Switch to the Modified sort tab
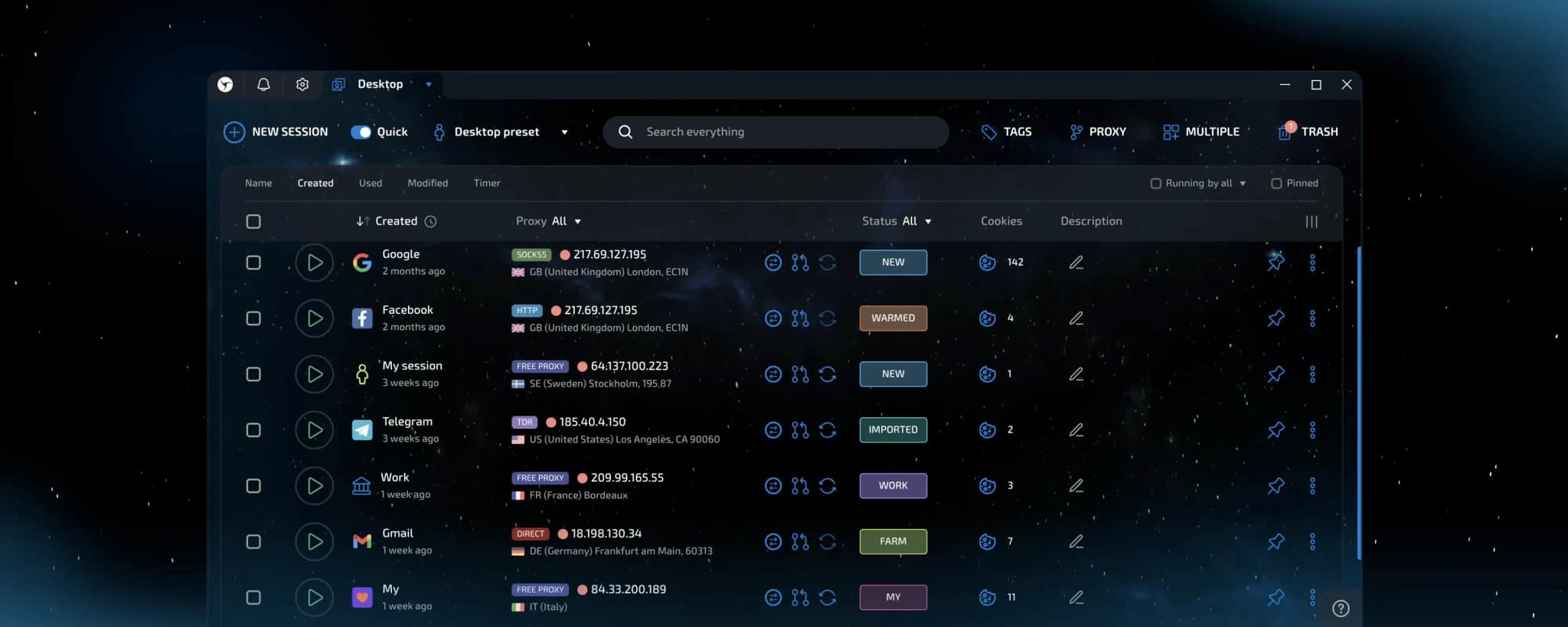Screen dimensions: 1568x627 click(427, 183)
